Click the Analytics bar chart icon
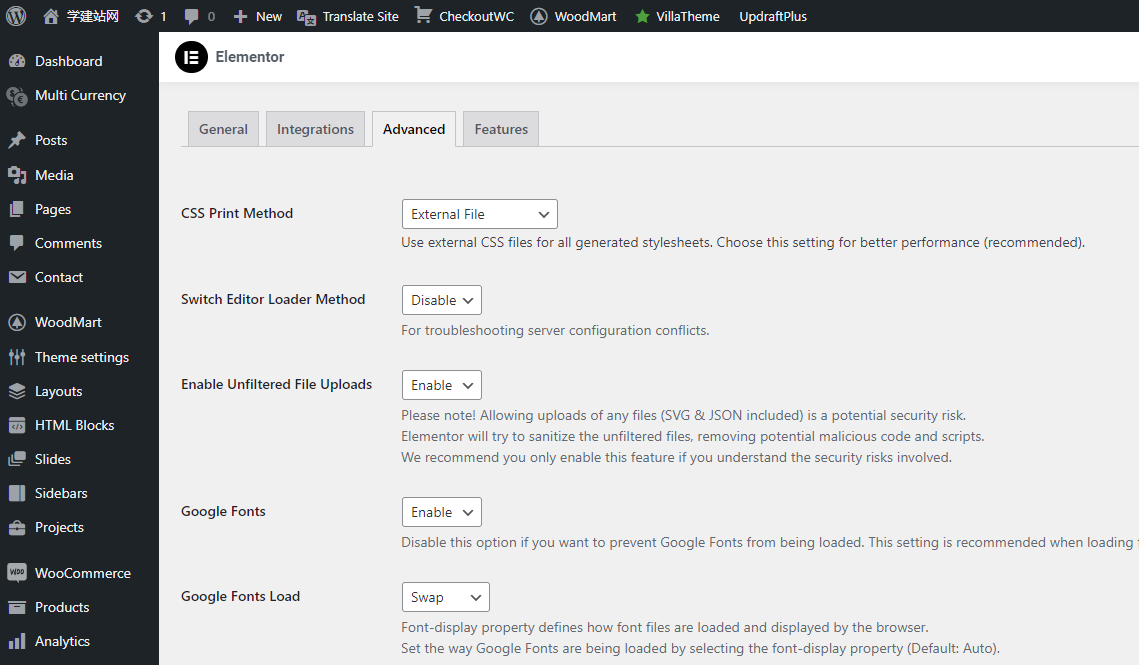The height and width of the screenshot is (665, 1139). (17, 641)
